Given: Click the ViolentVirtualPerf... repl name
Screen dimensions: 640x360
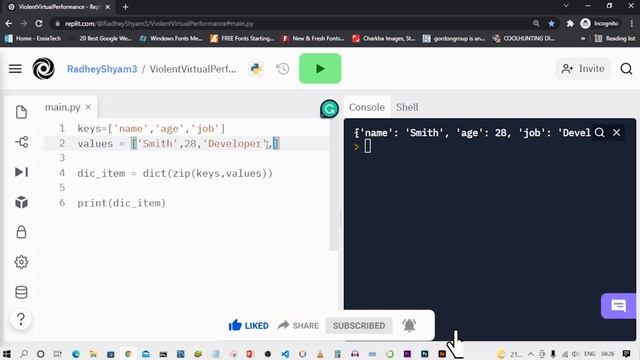Looking at the screenshot, I should click(x=193, y=69).
